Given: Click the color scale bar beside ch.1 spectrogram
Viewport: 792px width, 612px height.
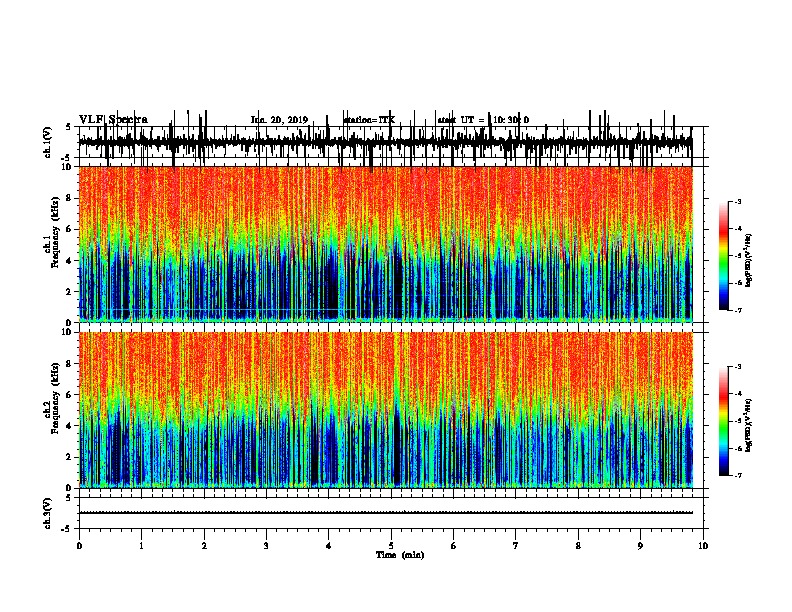Looking at the screenshot, I should click(724, 256).
